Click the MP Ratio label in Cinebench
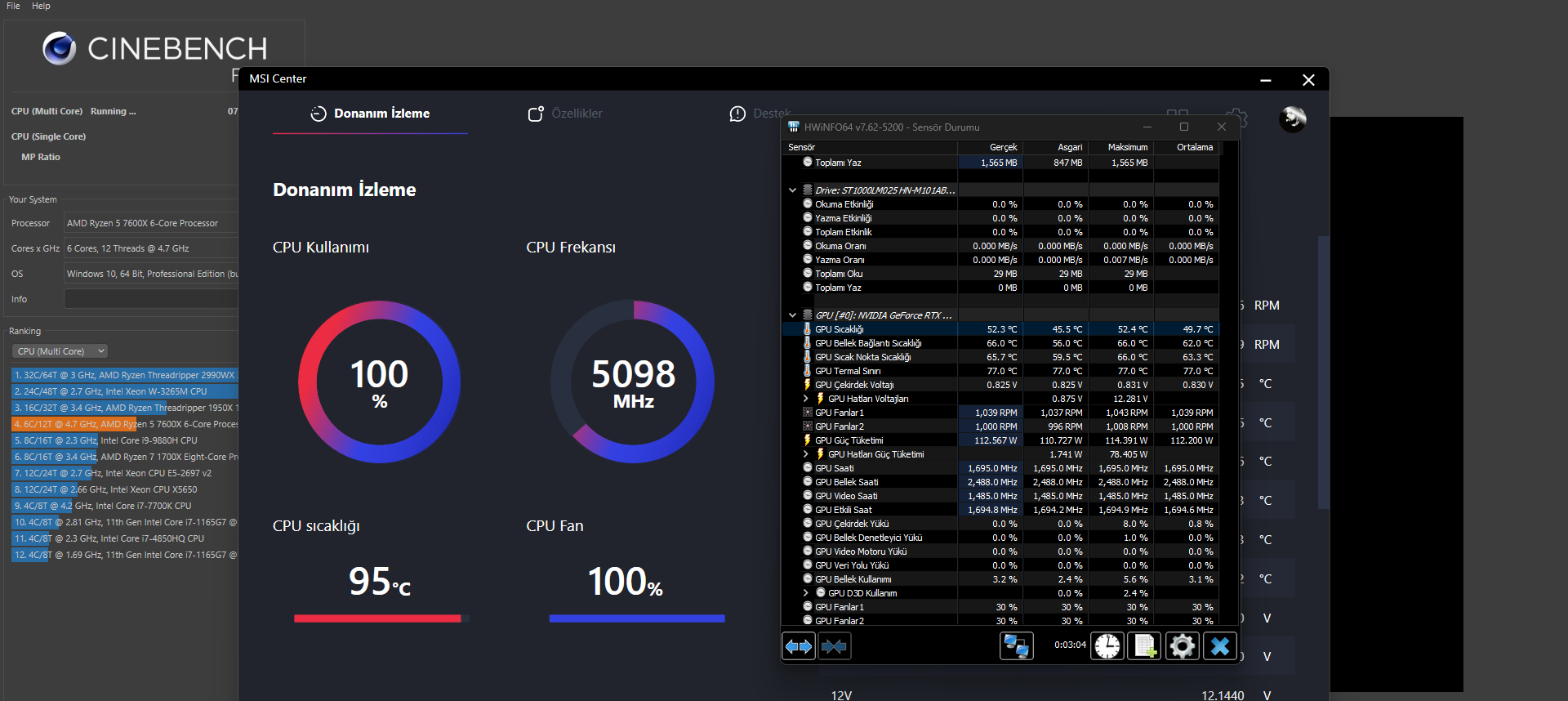Screen dimensions: 1568x701 pos(41,157)
